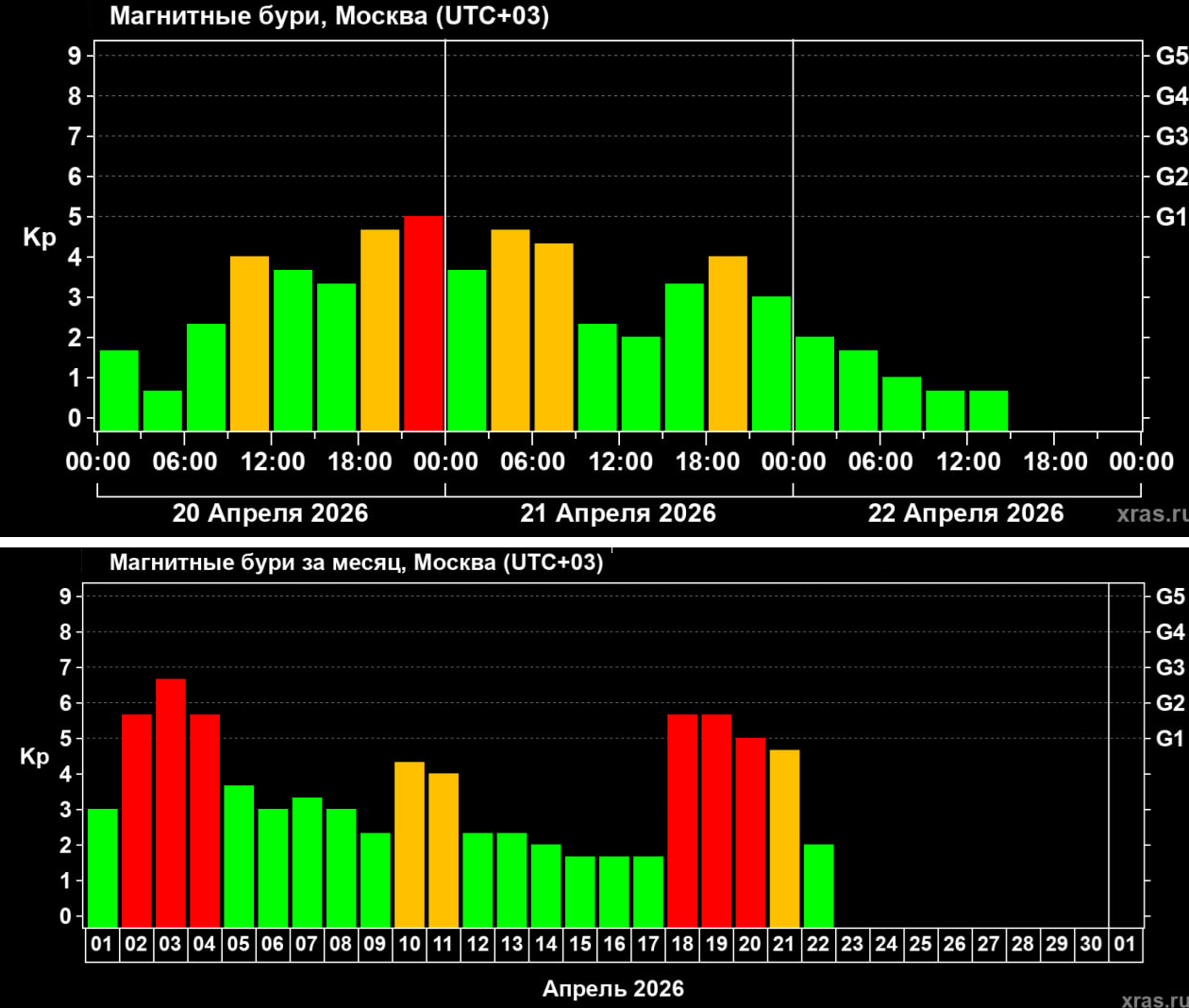Click the "Магнитные бури за месяц" chart title

pos(356,563)
